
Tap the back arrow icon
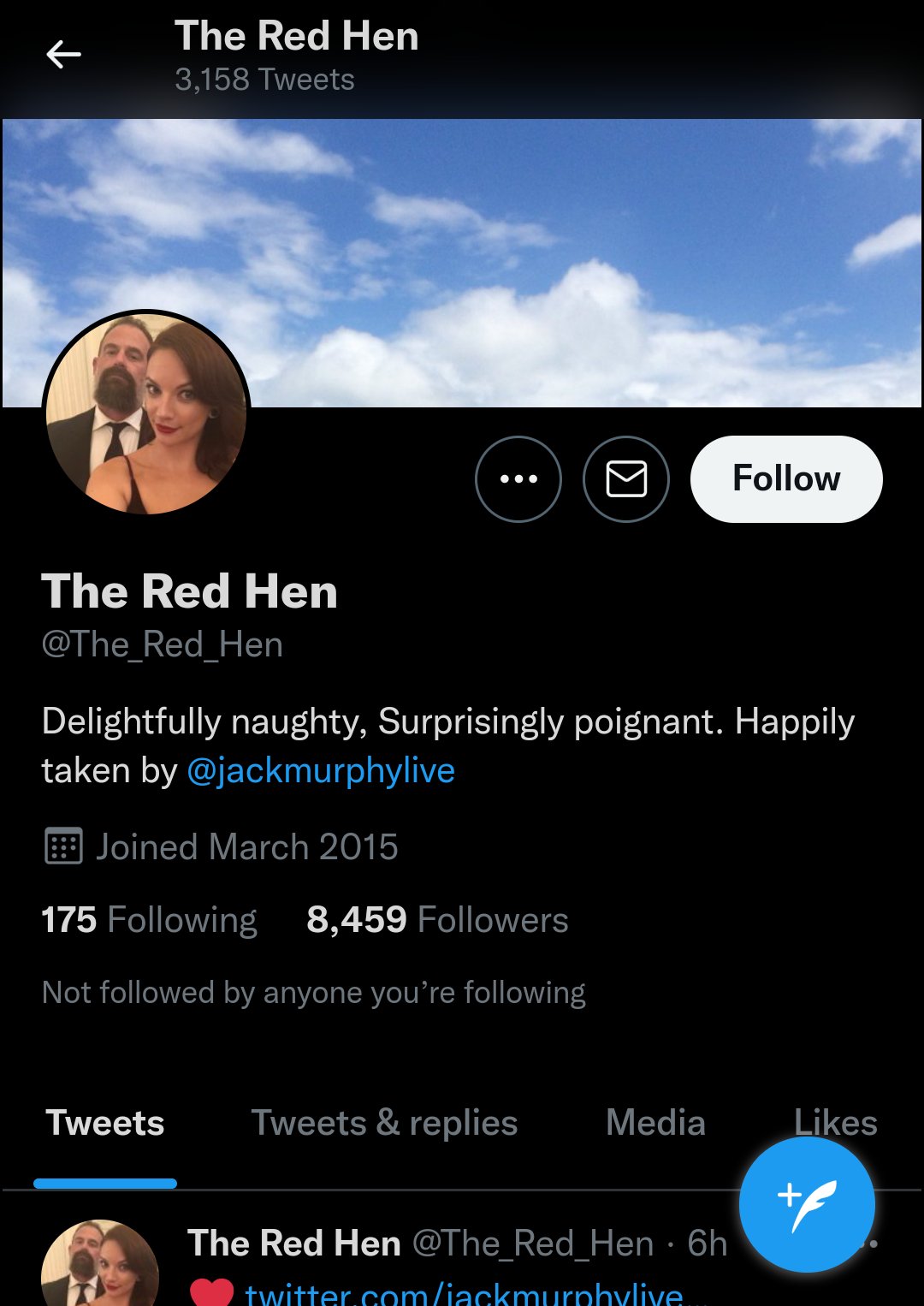(x=63, y=55)
